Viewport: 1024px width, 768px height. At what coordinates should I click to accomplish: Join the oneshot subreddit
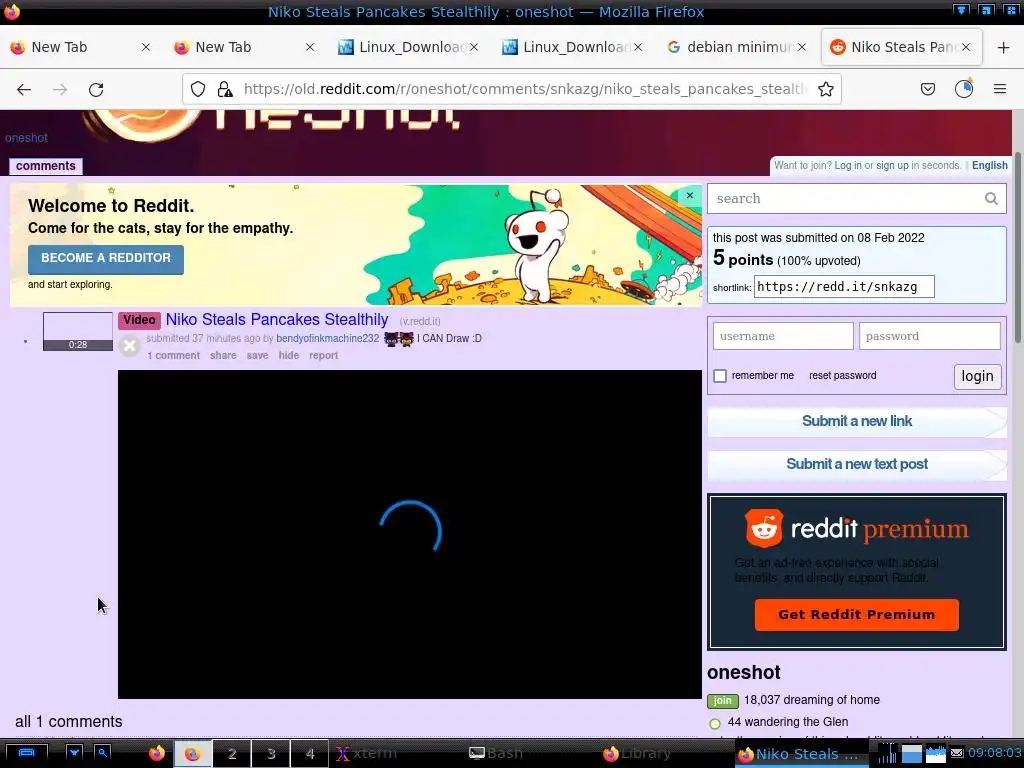(722, 701)
